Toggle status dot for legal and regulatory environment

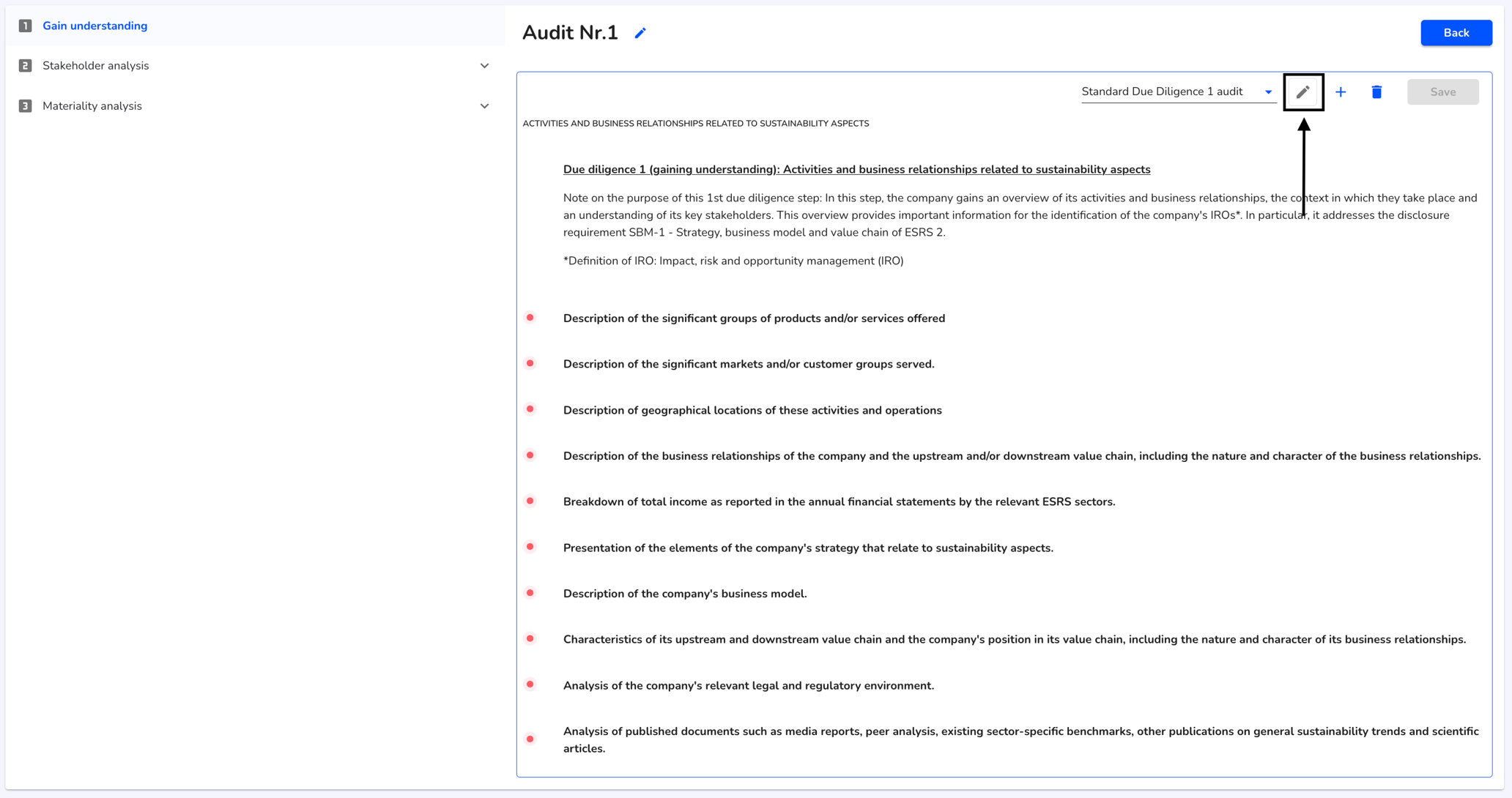(530, 685)
